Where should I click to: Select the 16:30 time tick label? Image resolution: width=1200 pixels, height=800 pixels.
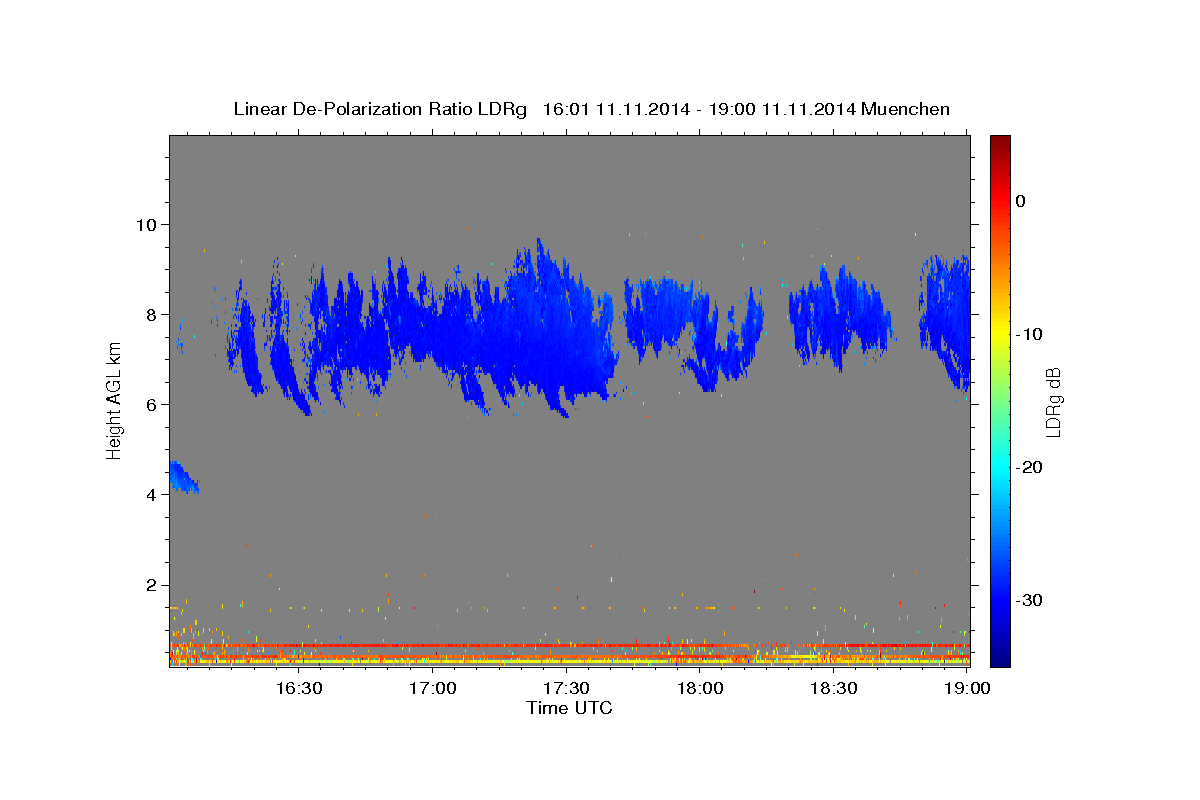[x=298, y=688]
